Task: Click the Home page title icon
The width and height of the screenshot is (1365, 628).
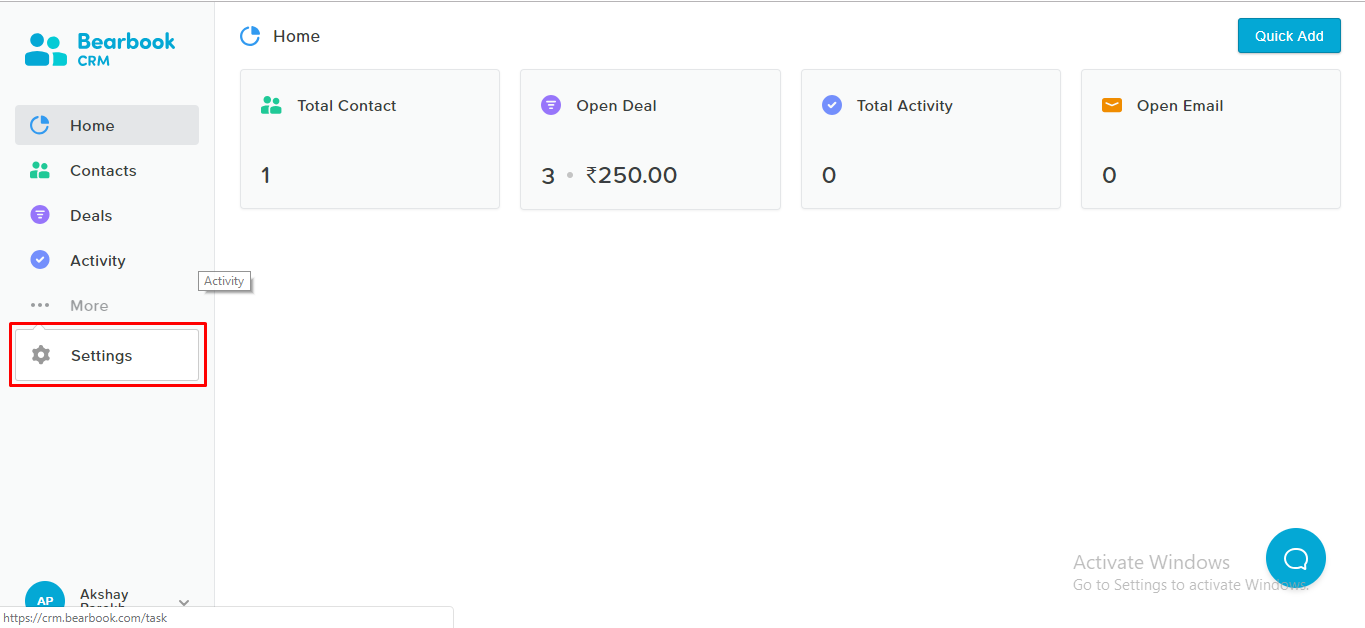Action: click(x=250, y=37)
